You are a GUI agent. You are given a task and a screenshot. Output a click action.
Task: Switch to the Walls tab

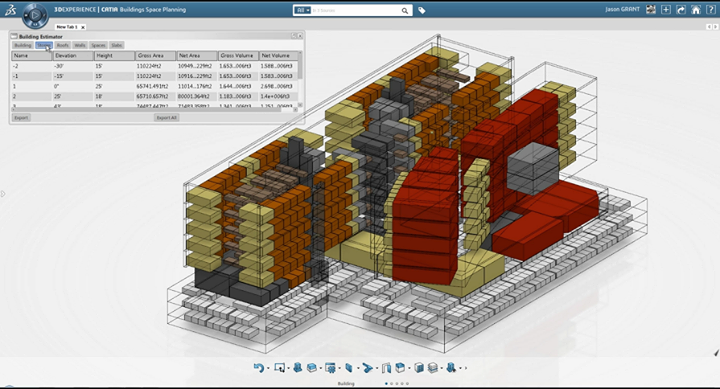80,45
